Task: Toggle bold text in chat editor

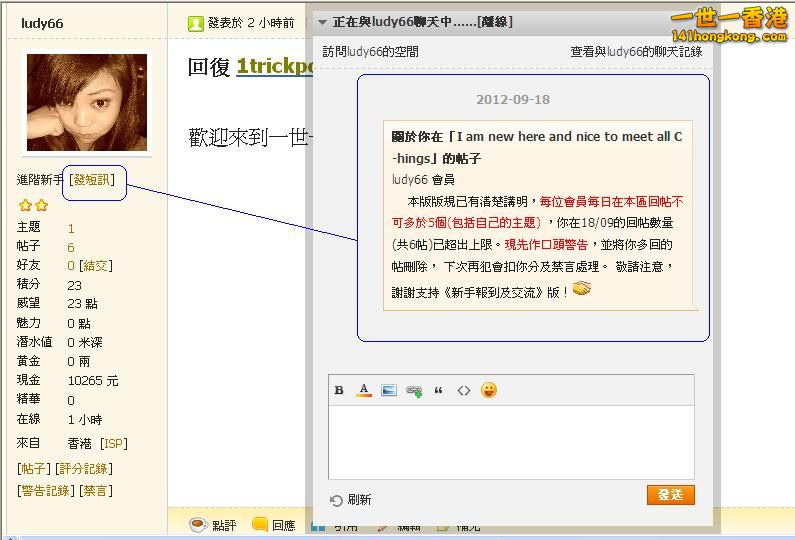Action: pyautogui.click(x=339, y=390)
